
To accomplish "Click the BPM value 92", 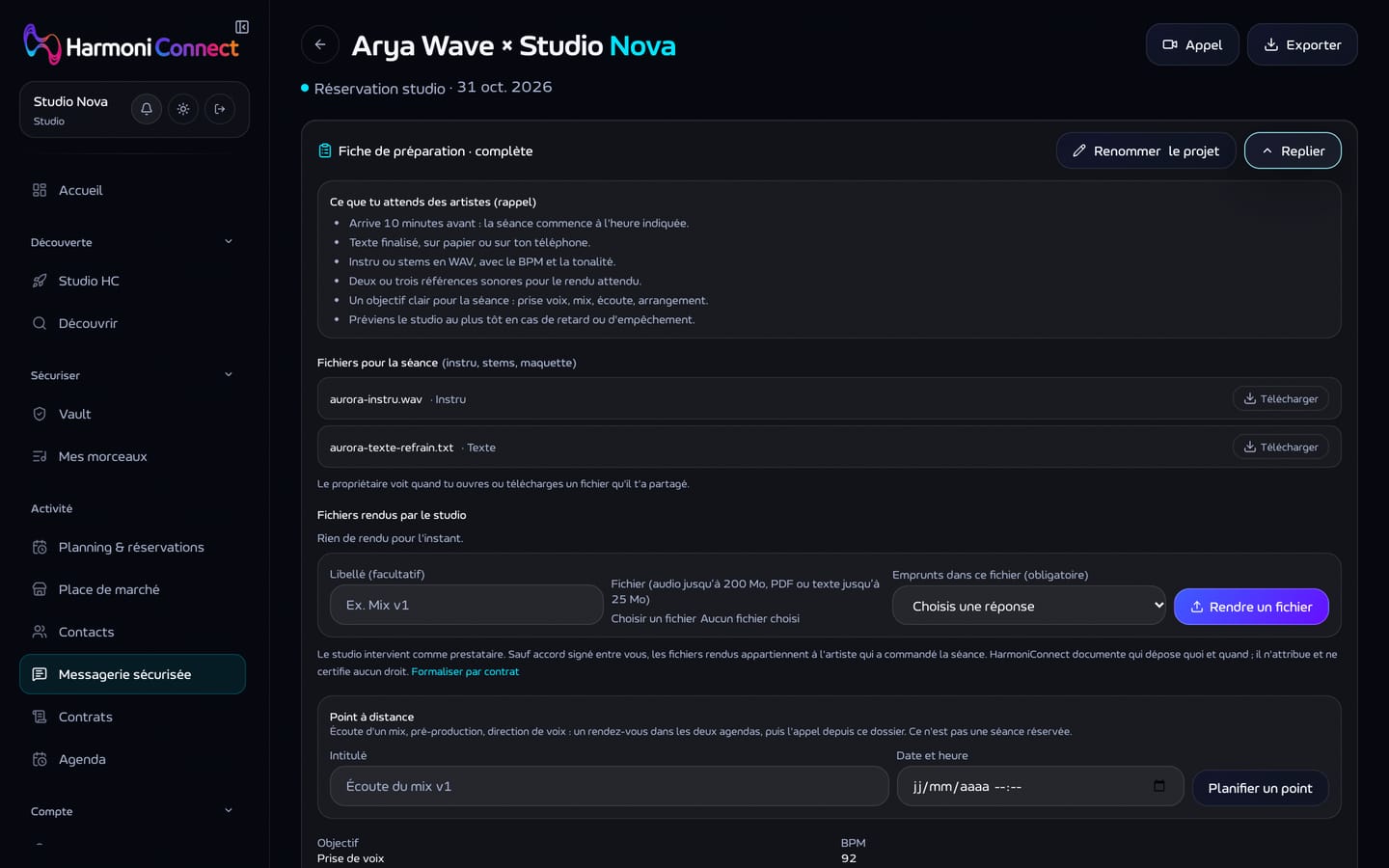I will coord(849,858).
